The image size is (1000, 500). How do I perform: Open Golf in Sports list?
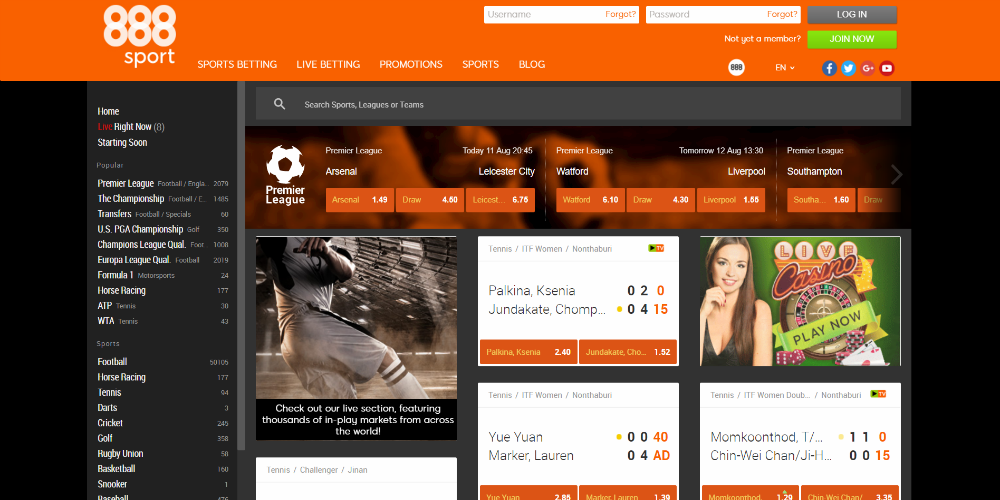(163, 438)
